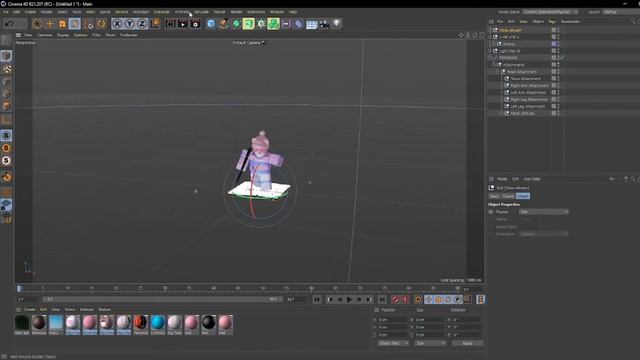This screenshot has width=640, height=360.
Task: Toggle Position keyframe recording
Action: click(429, 300)
